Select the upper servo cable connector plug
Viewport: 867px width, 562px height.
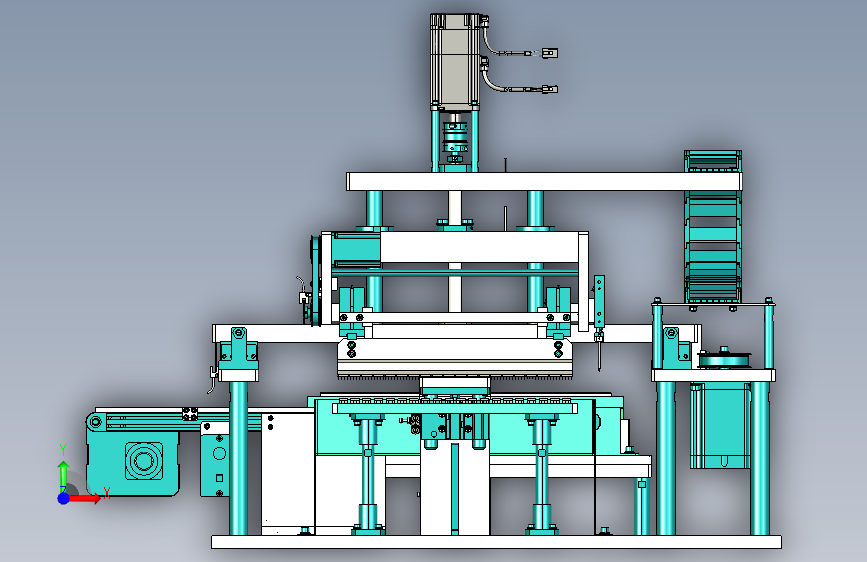pyautogui.click(x=550, y=53)
